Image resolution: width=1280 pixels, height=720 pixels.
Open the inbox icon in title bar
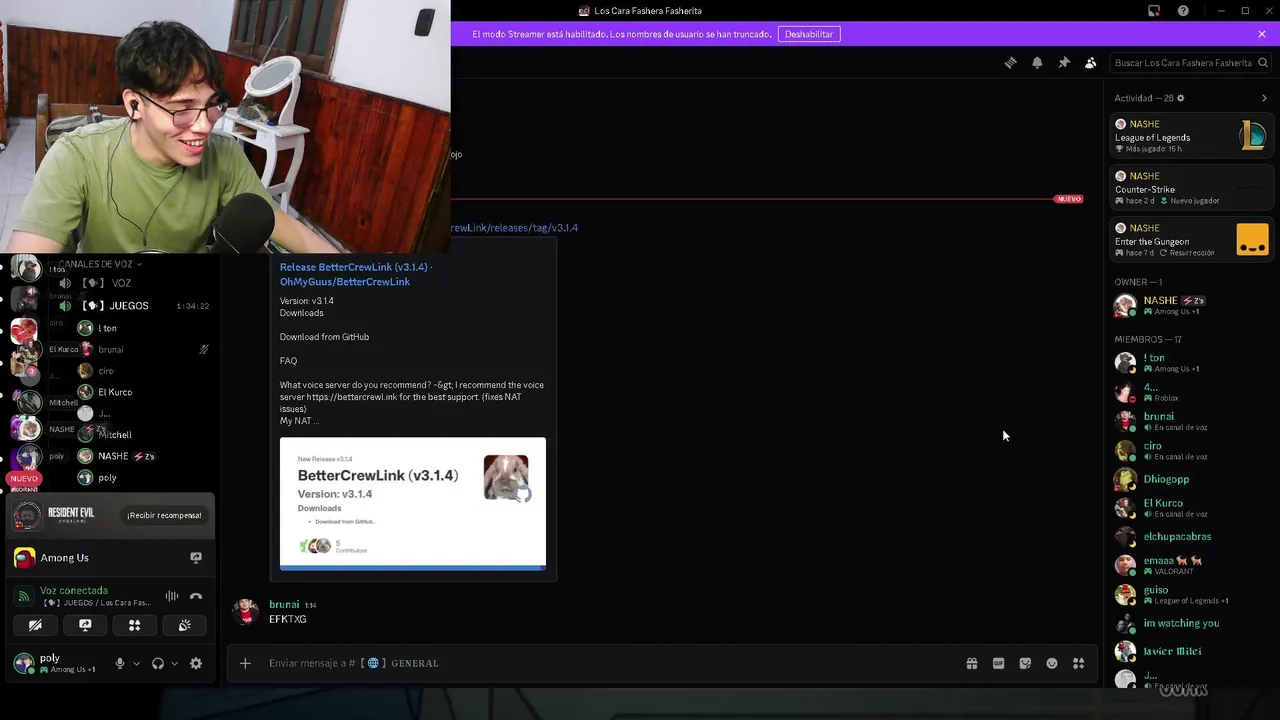pos(1154,11)
